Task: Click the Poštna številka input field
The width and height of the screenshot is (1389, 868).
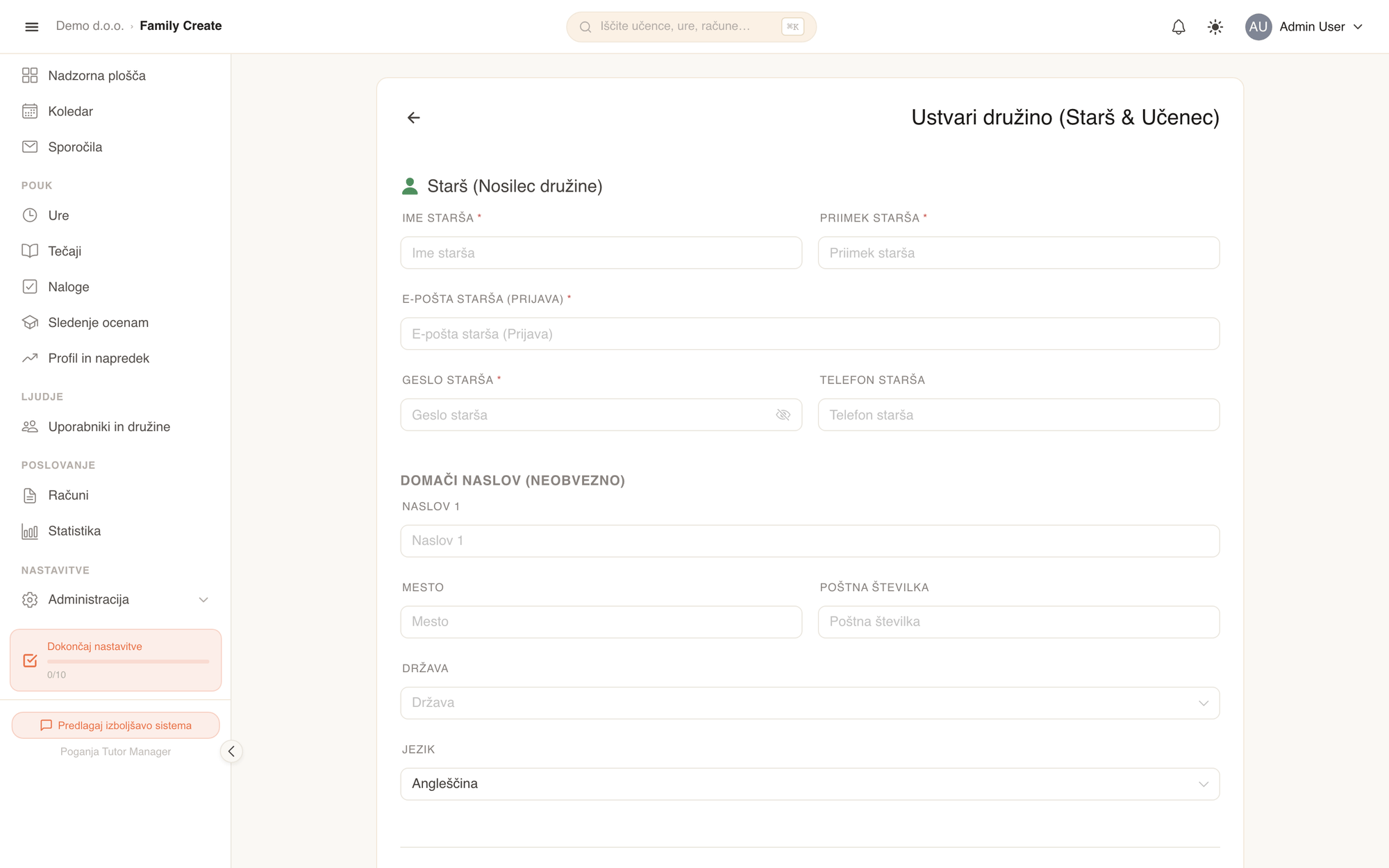Action: [x=1019, y=622]
